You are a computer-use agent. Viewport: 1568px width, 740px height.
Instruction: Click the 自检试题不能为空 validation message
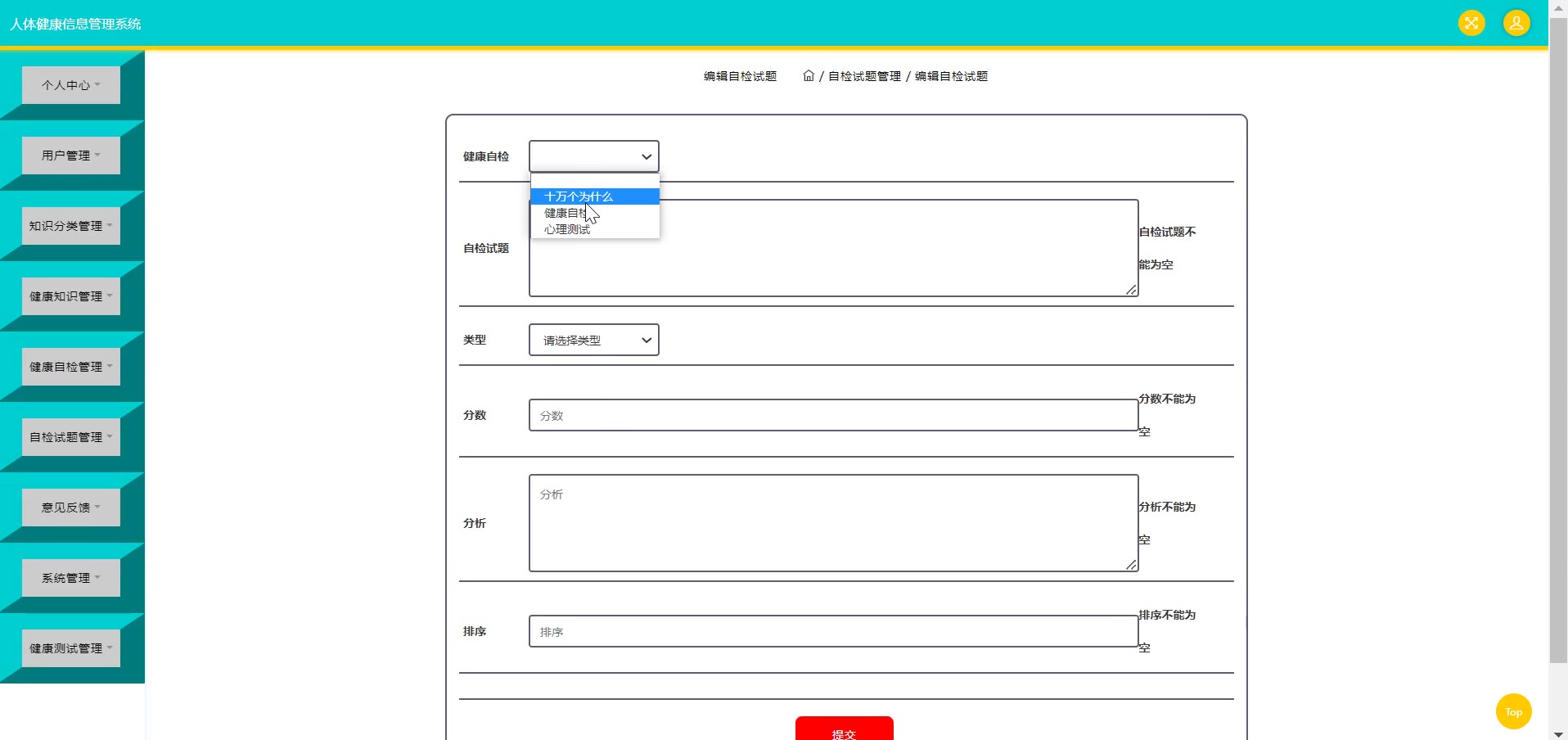point(1168,248)
